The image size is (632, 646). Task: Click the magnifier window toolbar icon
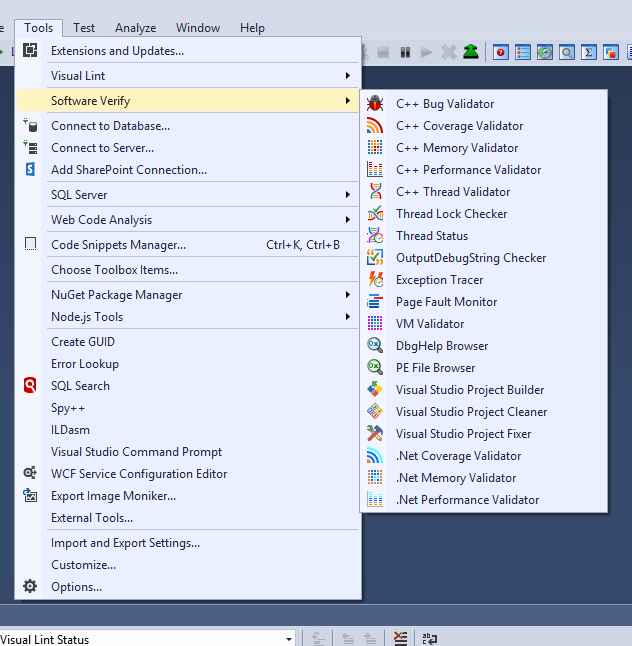566,52
